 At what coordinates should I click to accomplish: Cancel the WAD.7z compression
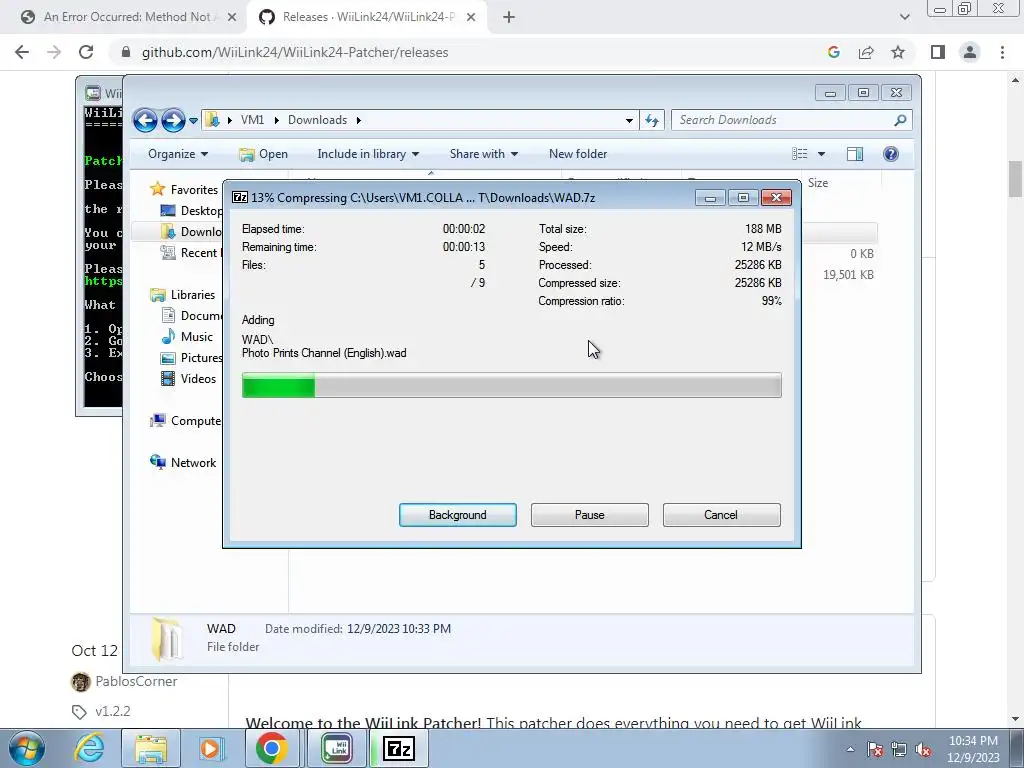(721, 515)
